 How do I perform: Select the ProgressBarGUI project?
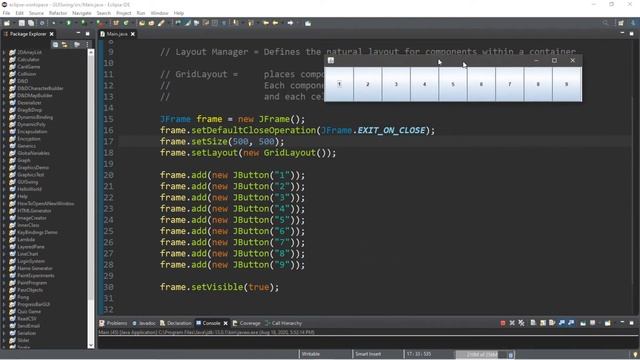tap(33, 304)
